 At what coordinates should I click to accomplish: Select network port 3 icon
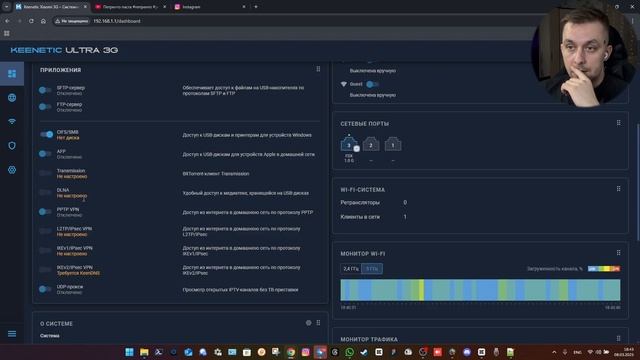349,144
